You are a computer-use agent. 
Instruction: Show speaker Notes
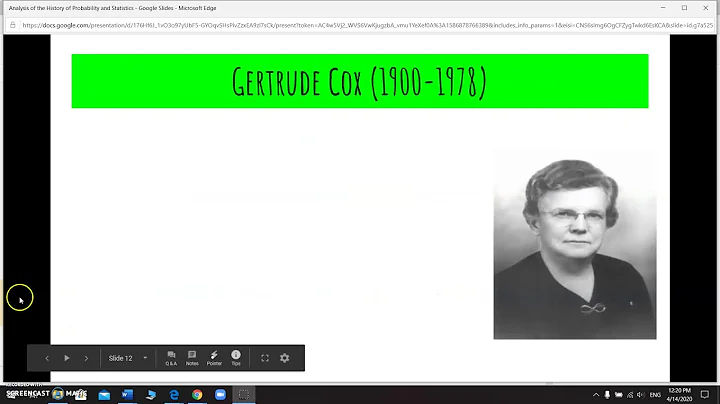(x=192, y=358)
